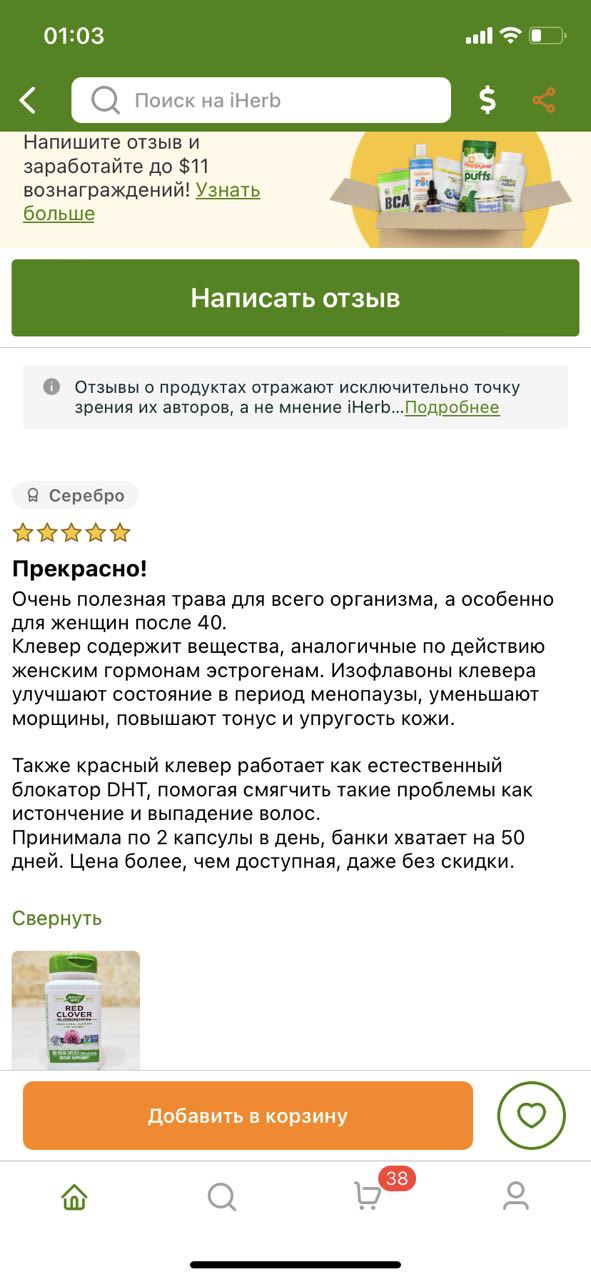
Task: Go to Home tab icon
Action: pos(74,1196)
